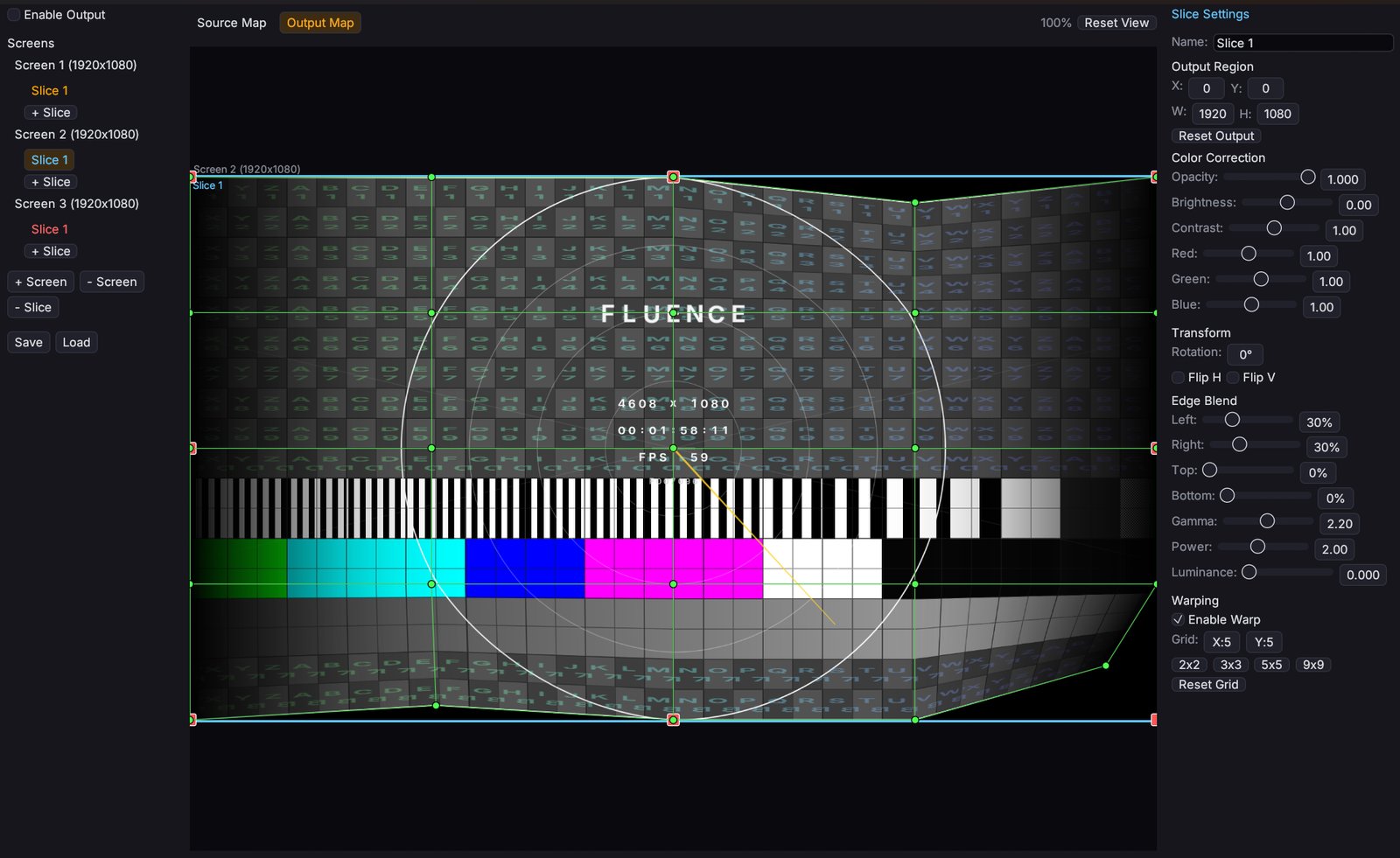Uncheck the Enable Warp checkbox
Viewport: 1400px width, 858px height.
pyautogui.click(x=1178, y=619)
